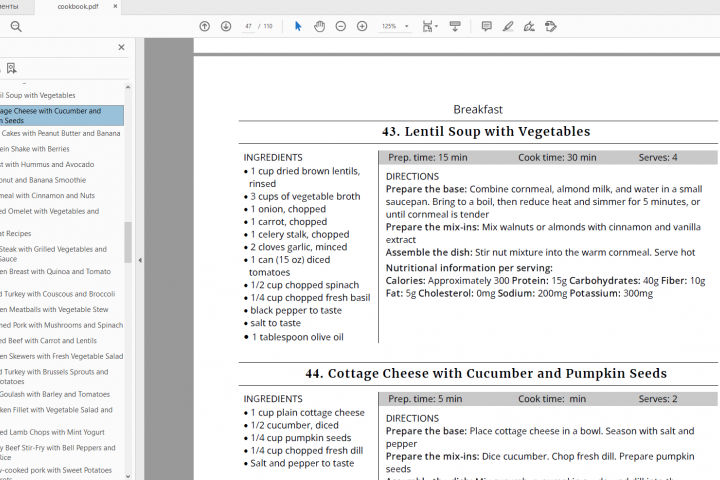Close the cookbook.pdf tab
Viewport: 720px width, 480px height.
point(115,6)
